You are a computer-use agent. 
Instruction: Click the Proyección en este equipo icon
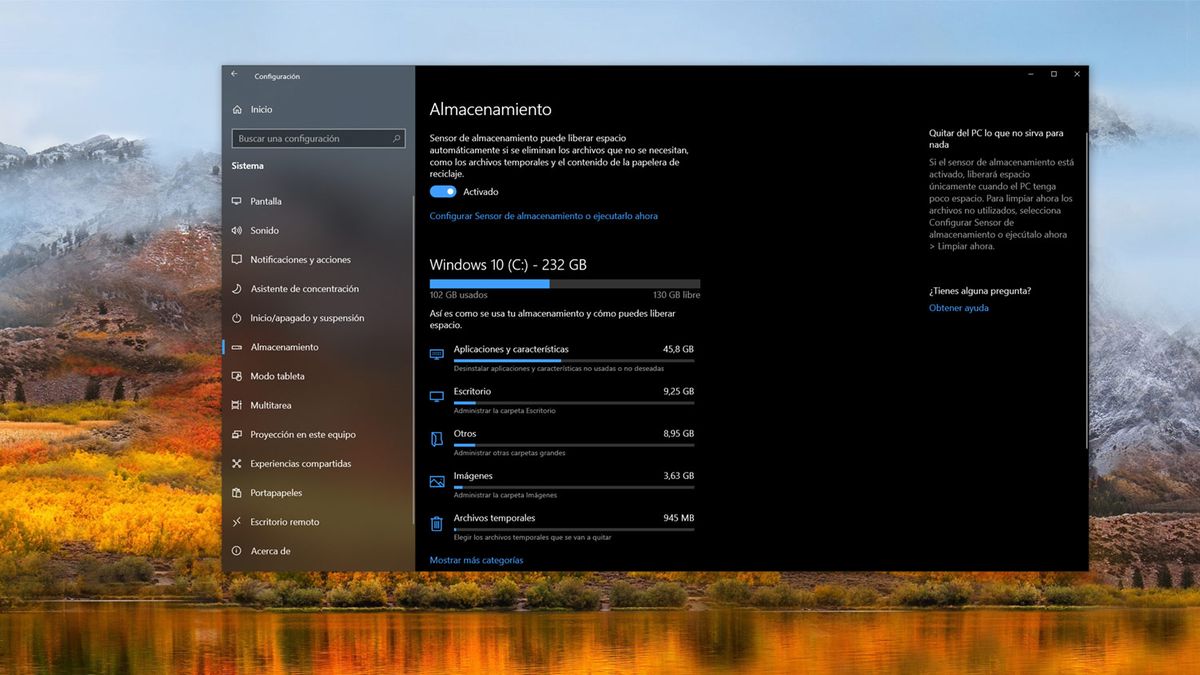(x=239, y=434)
